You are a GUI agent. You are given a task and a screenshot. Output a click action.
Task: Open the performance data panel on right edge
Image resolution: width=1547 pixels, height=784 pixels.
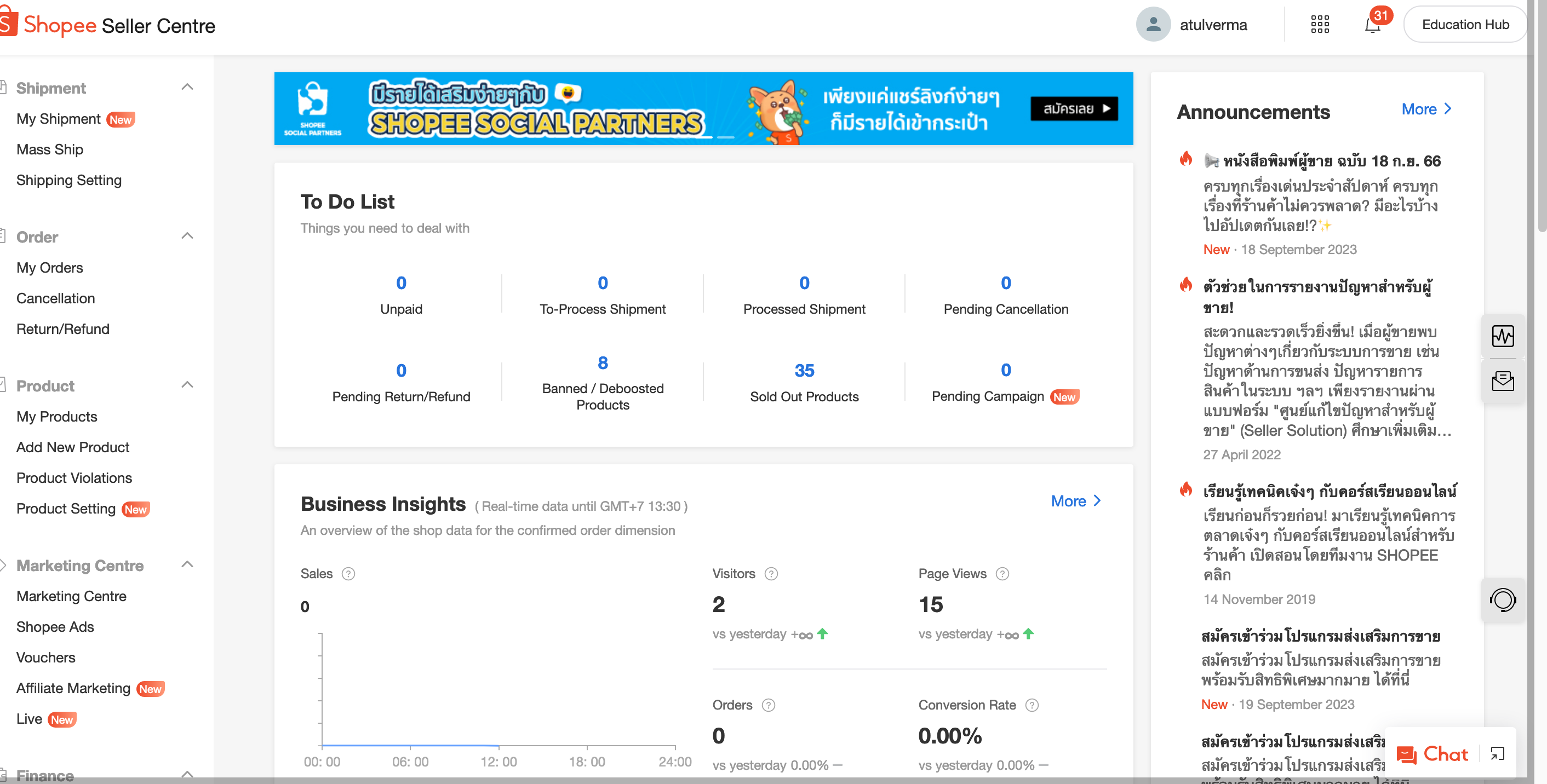(1503, 336)
